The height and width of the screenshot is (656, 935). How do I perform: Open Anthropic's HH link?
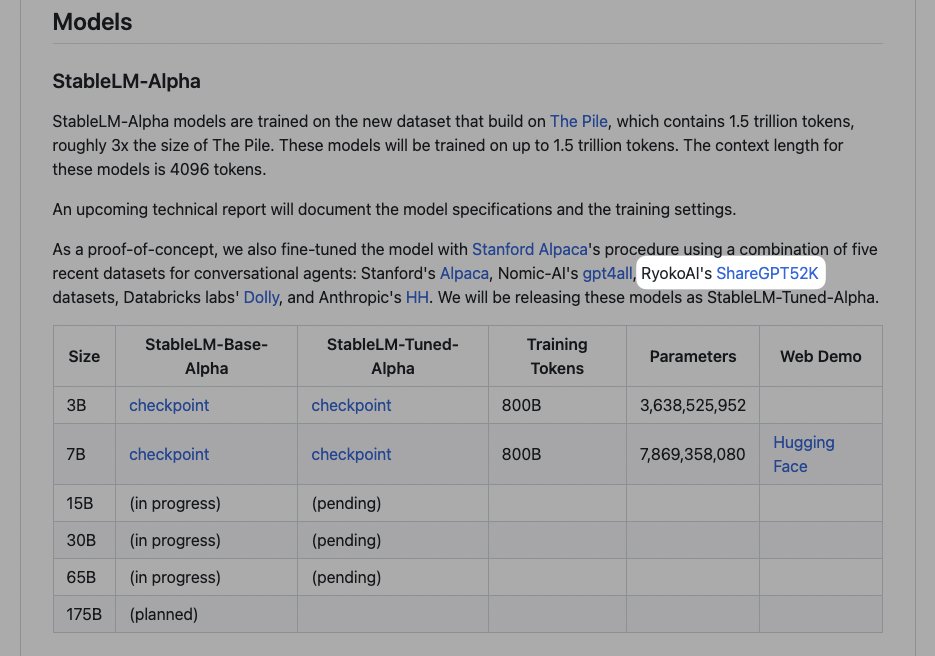[417, 298]
